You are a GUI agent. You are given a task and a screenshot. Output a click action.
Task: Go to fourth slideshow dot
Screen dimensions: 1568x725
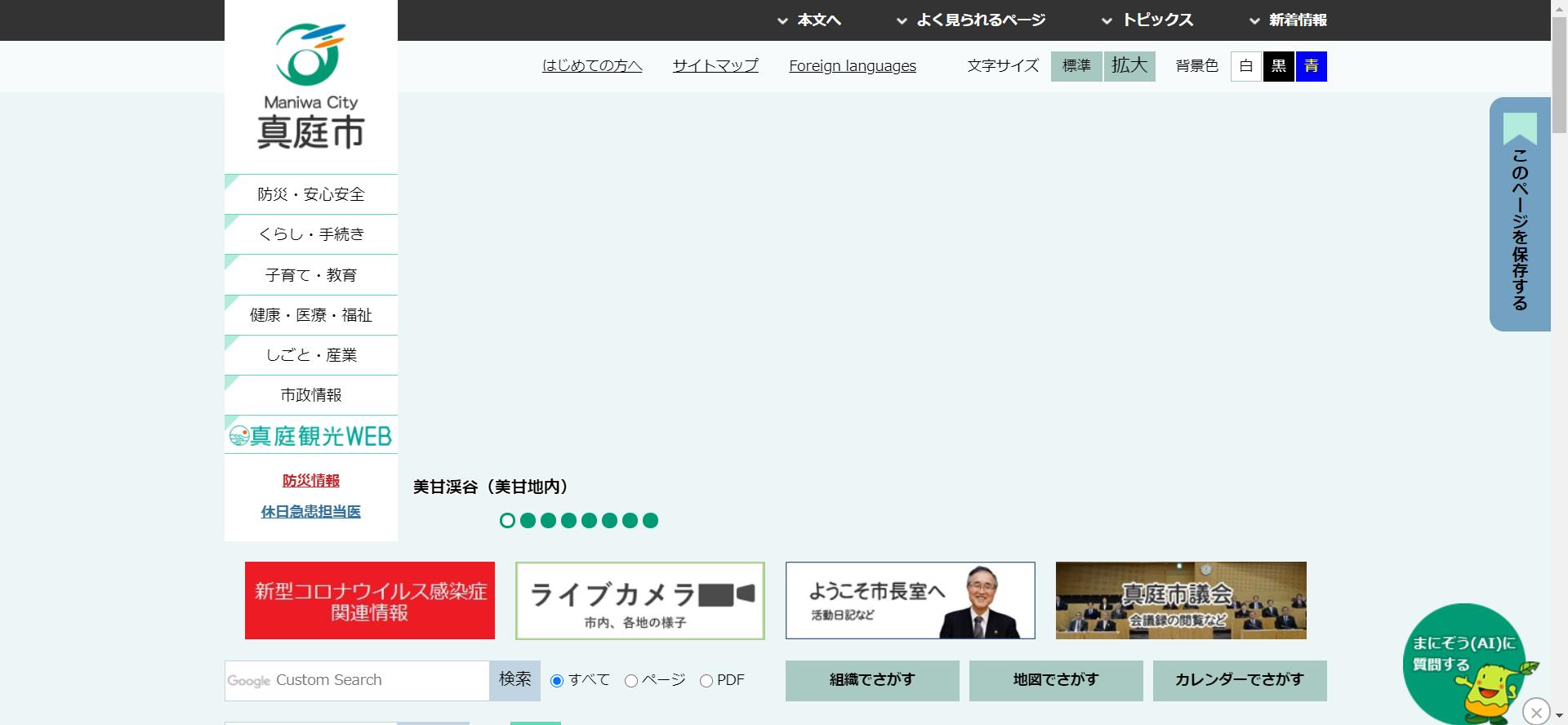(x=568, y=520)
